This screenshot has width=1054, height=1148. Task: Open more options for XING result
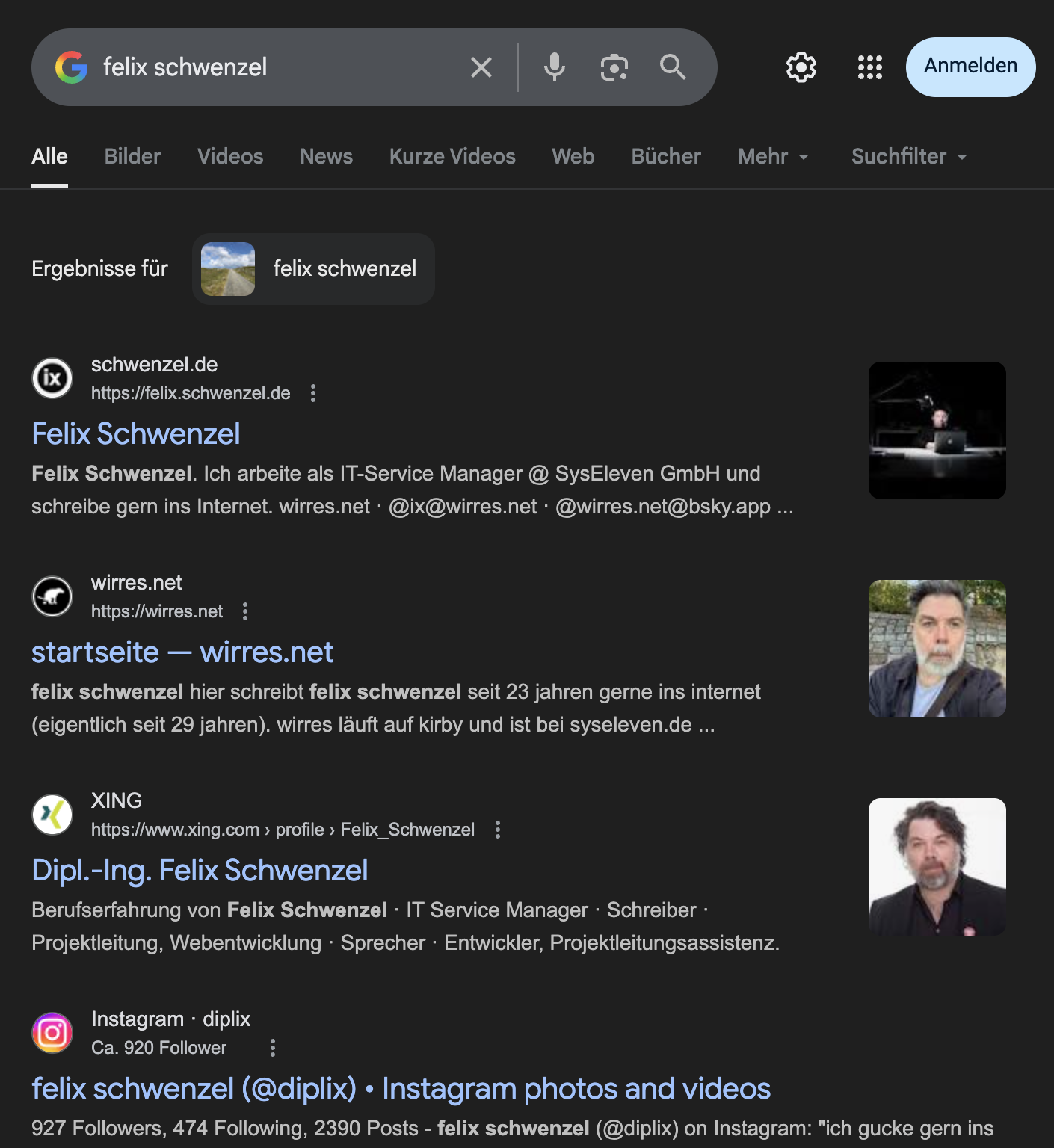pos(498,830)
